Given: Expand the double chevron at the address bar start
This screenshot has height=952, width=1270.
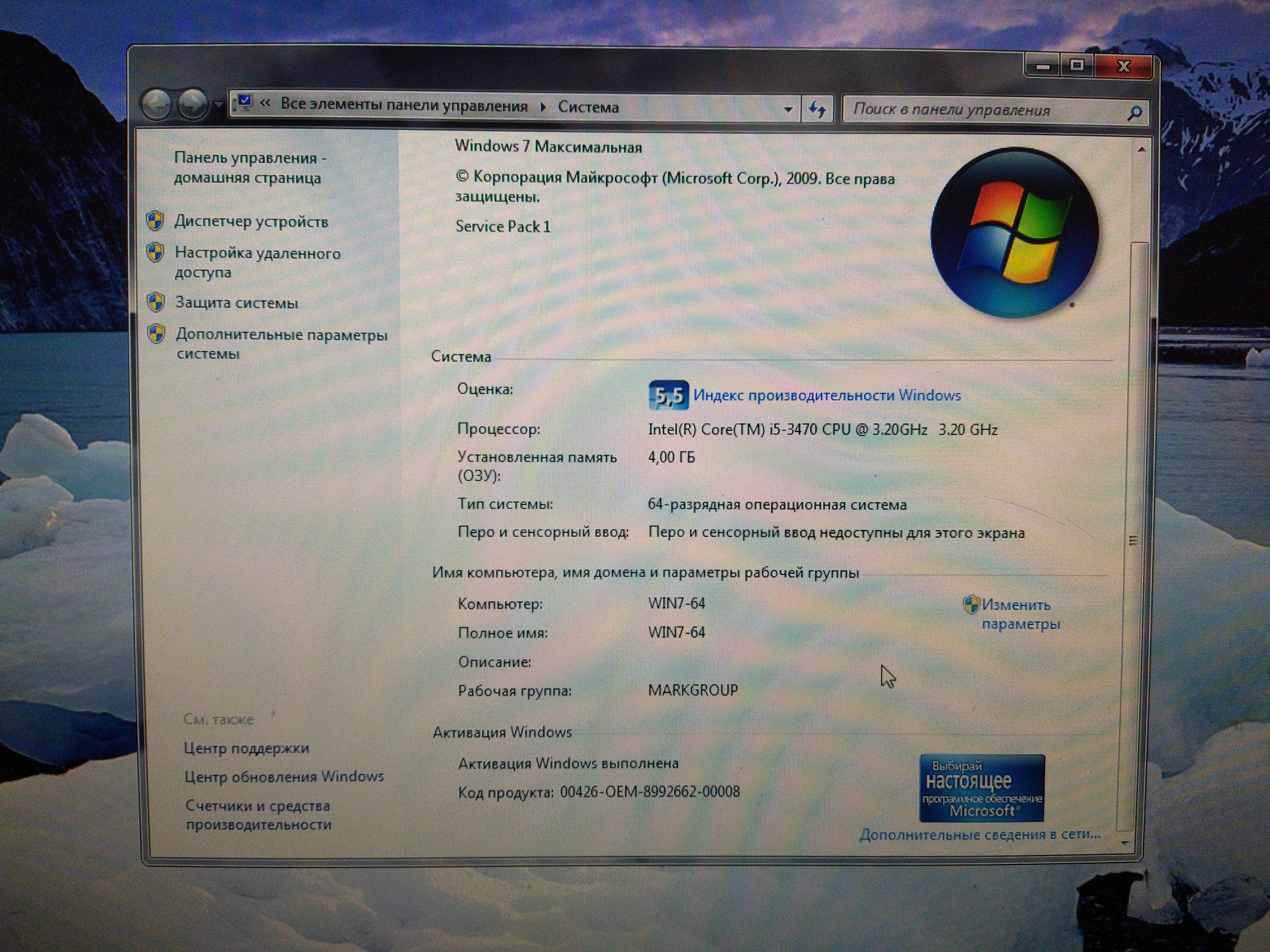Looking at the screenshot, I should click(265, 103).
